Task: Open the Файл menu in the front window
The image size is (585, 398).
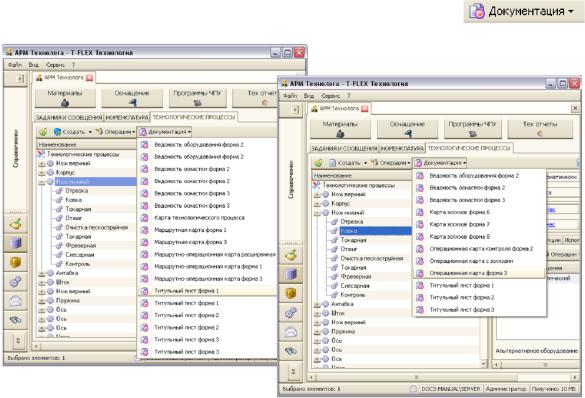Action: tap(290, 96)
